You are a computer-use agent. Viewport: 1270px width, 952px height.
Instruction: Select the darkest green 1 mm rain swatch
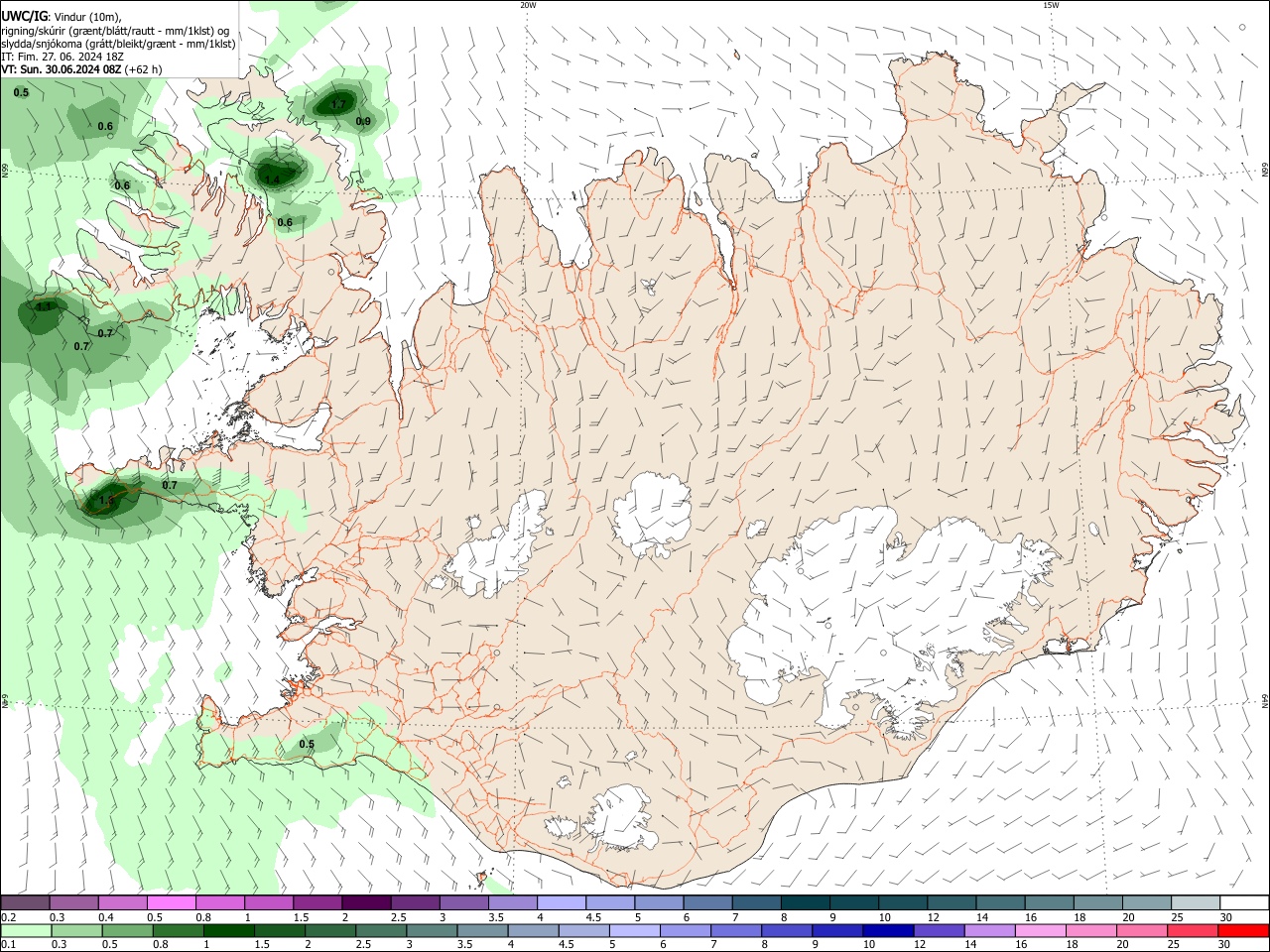[x=229, y=930]
